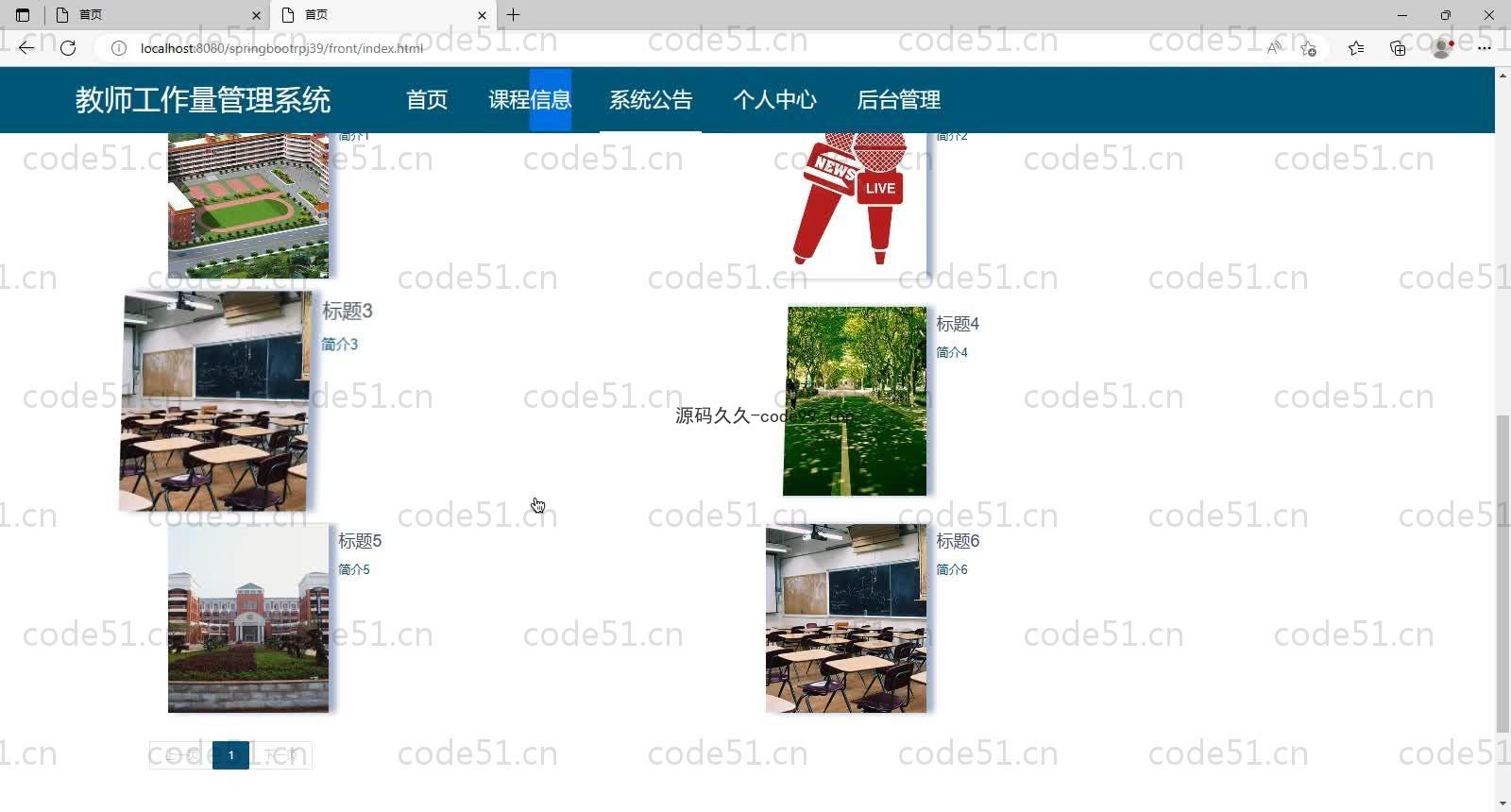
Task: Click the 简介6 description text
Action: tap(952, 569)
